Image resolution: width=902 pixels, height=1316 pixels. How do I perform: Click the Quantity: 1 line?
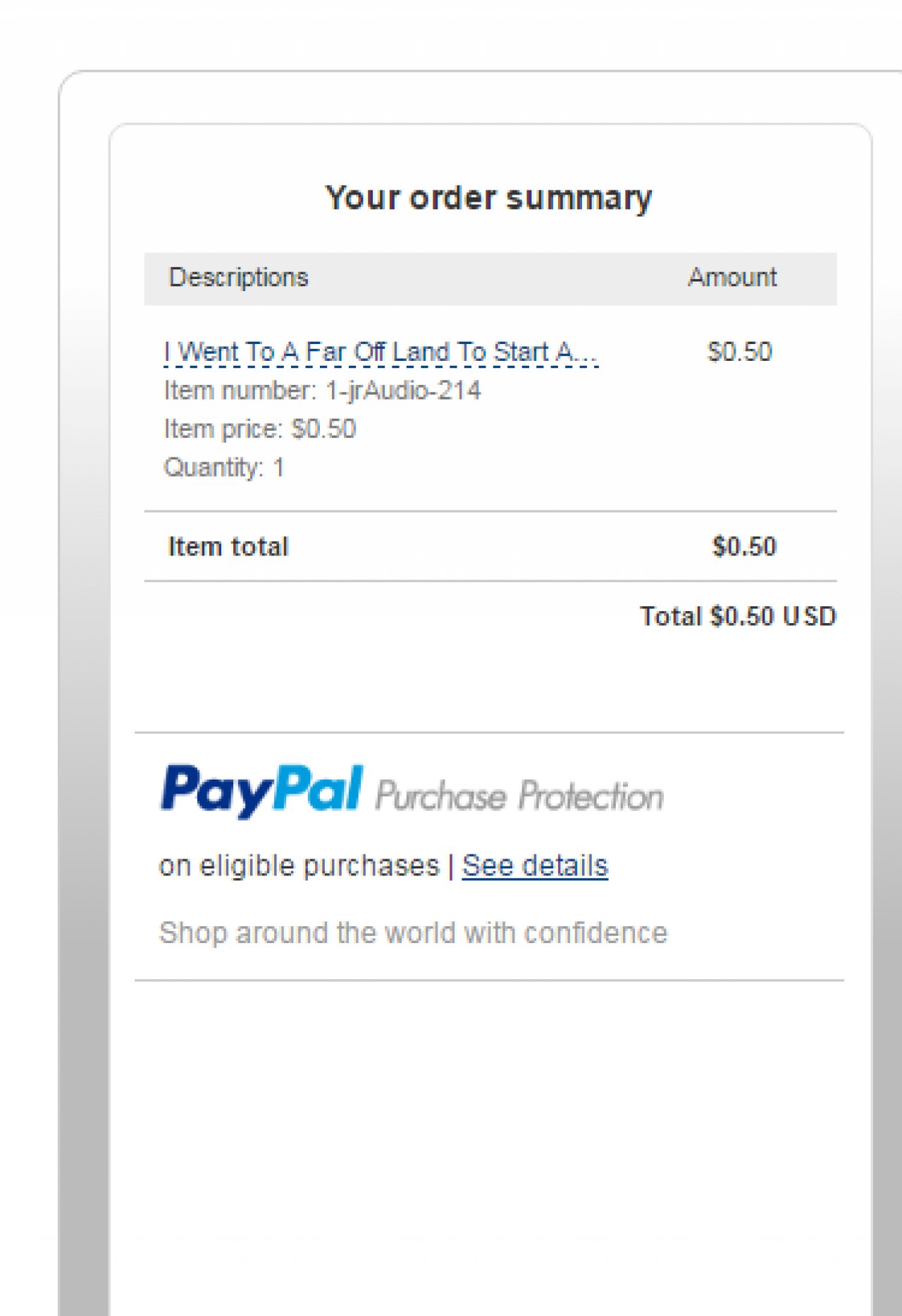[x=223, y=467]
